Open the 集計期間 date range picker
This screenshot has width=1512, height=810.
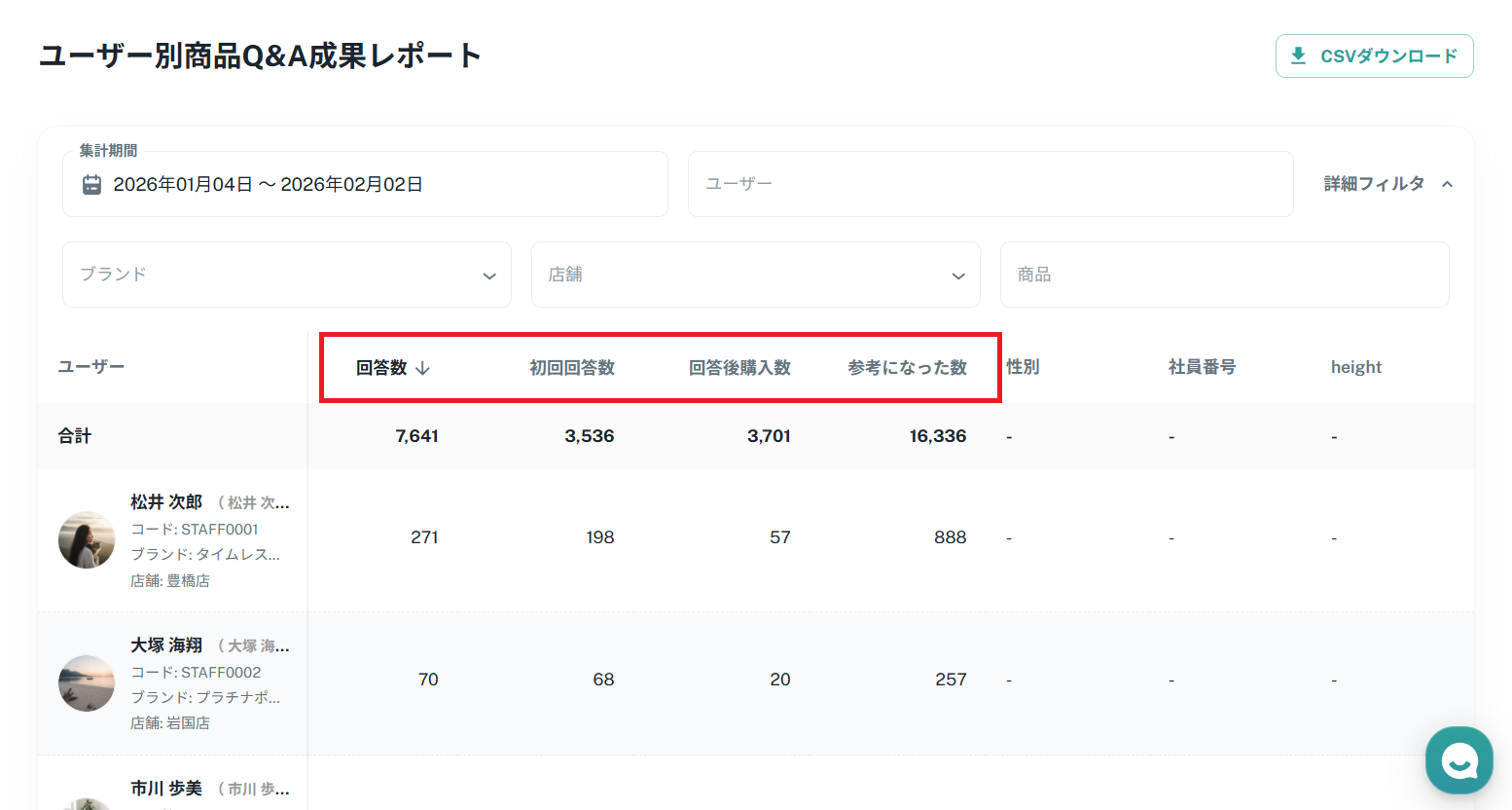pos(365,184)
